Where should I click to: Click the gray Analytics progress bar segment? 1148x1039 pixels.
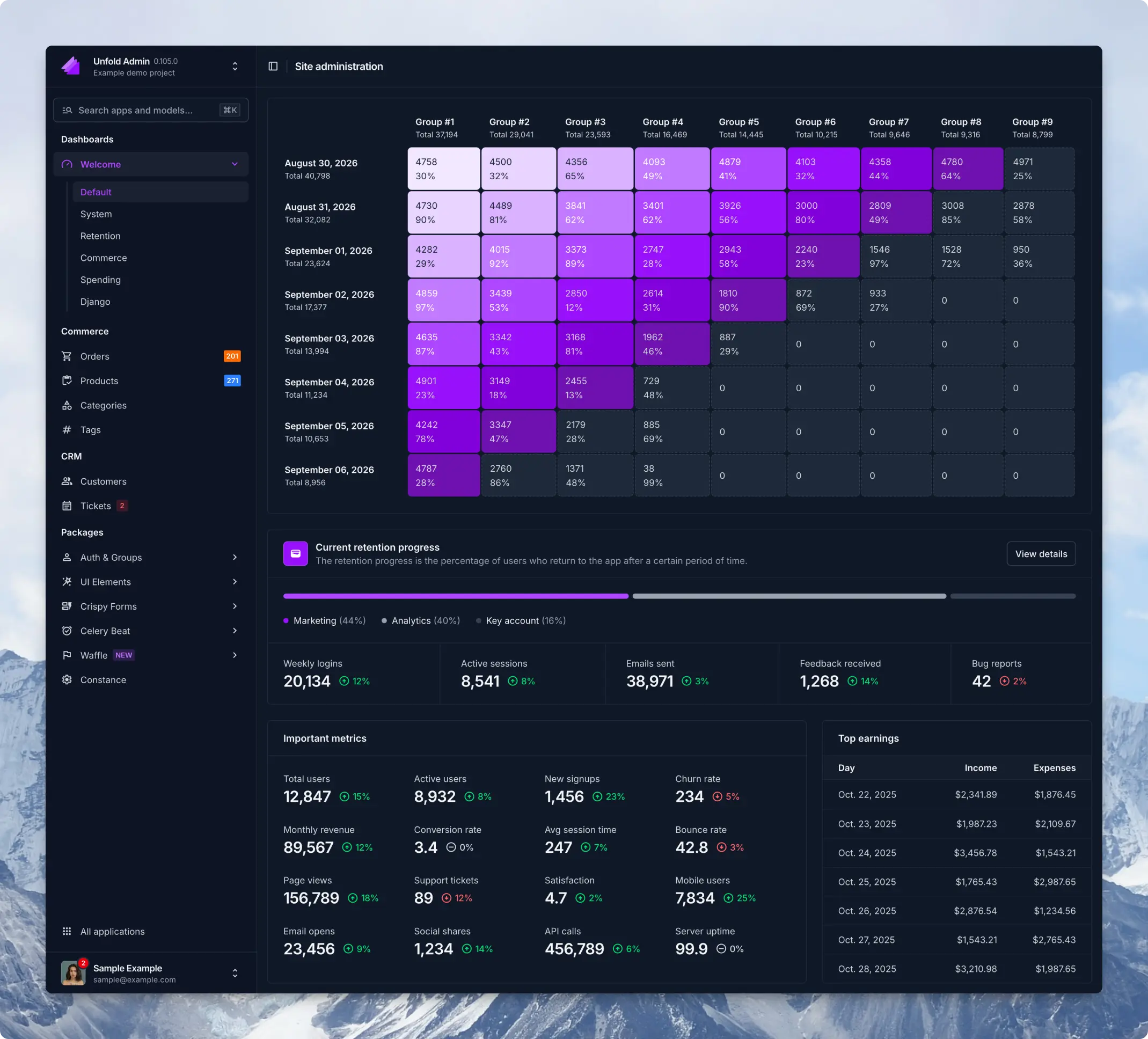click(x=789, y=597)
